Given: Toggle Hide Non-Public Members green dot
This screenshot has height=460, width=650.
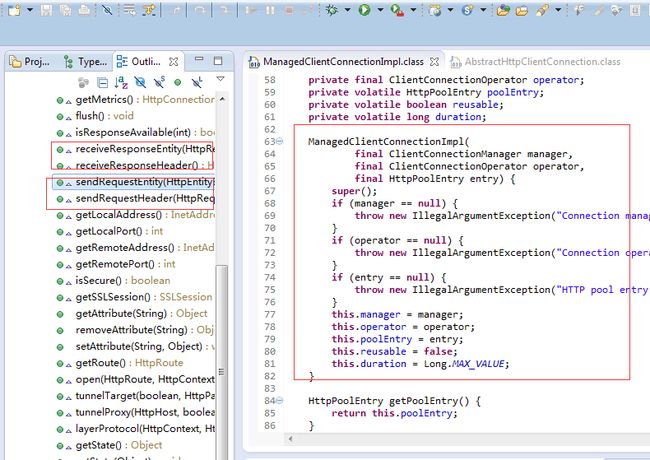Looking at the screenshot, I should [177, 82].
